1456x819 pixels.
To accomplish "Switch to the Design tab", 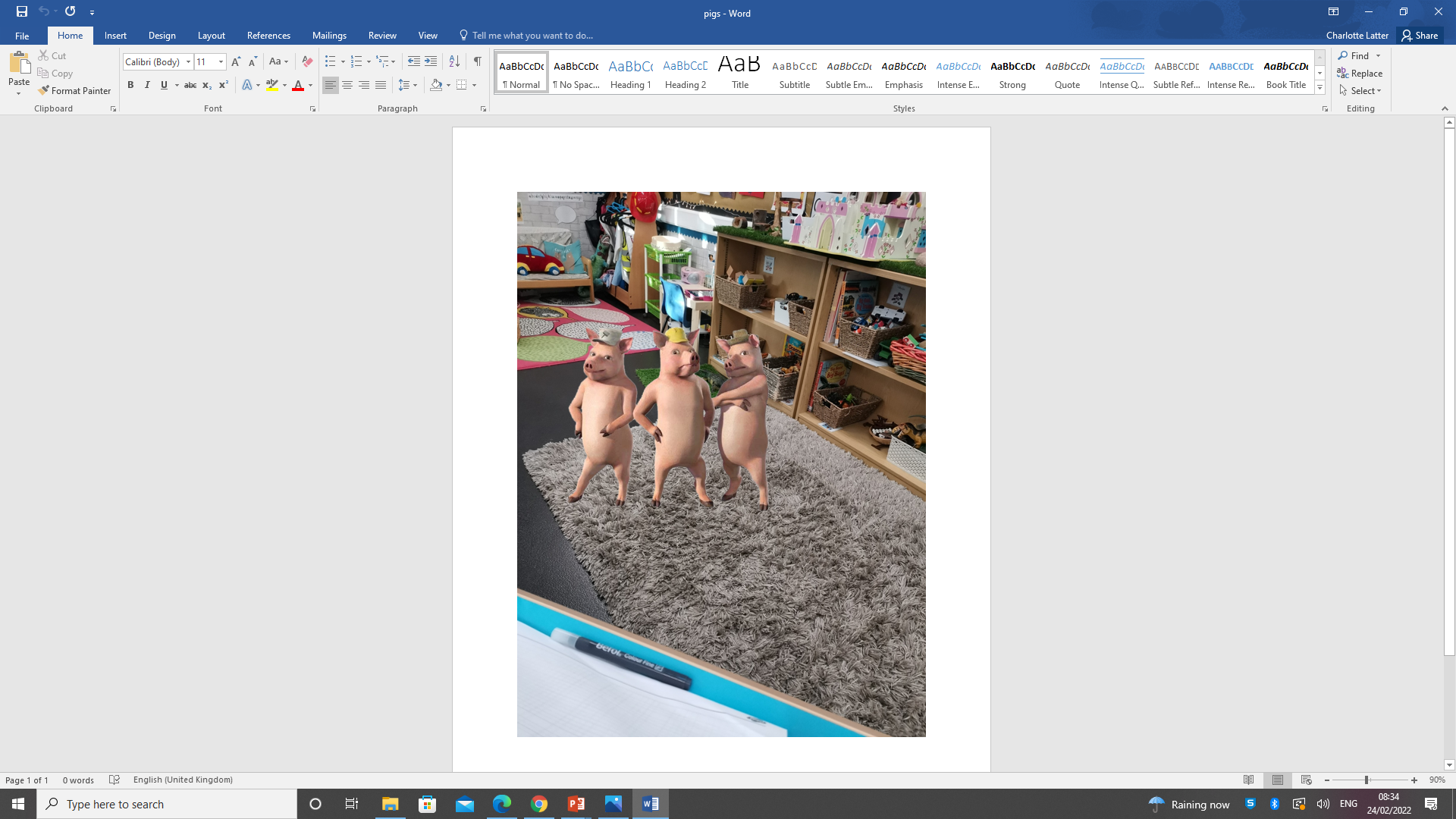I will click(x=162, y=36).
